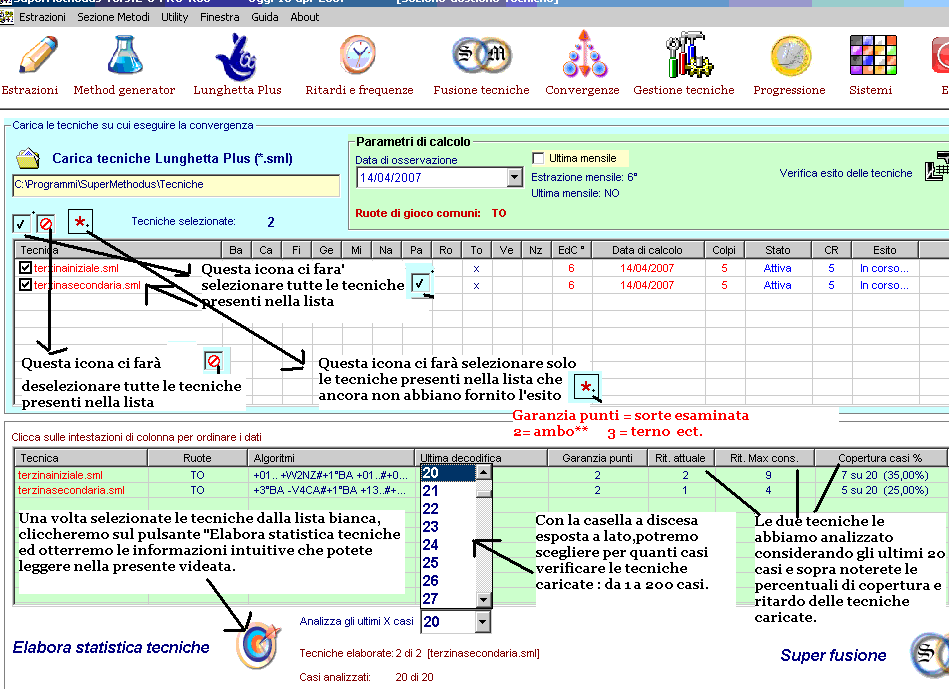Select terzinasecondaria.sml row in statistics table
949x689 pixels.
point(479,490)
